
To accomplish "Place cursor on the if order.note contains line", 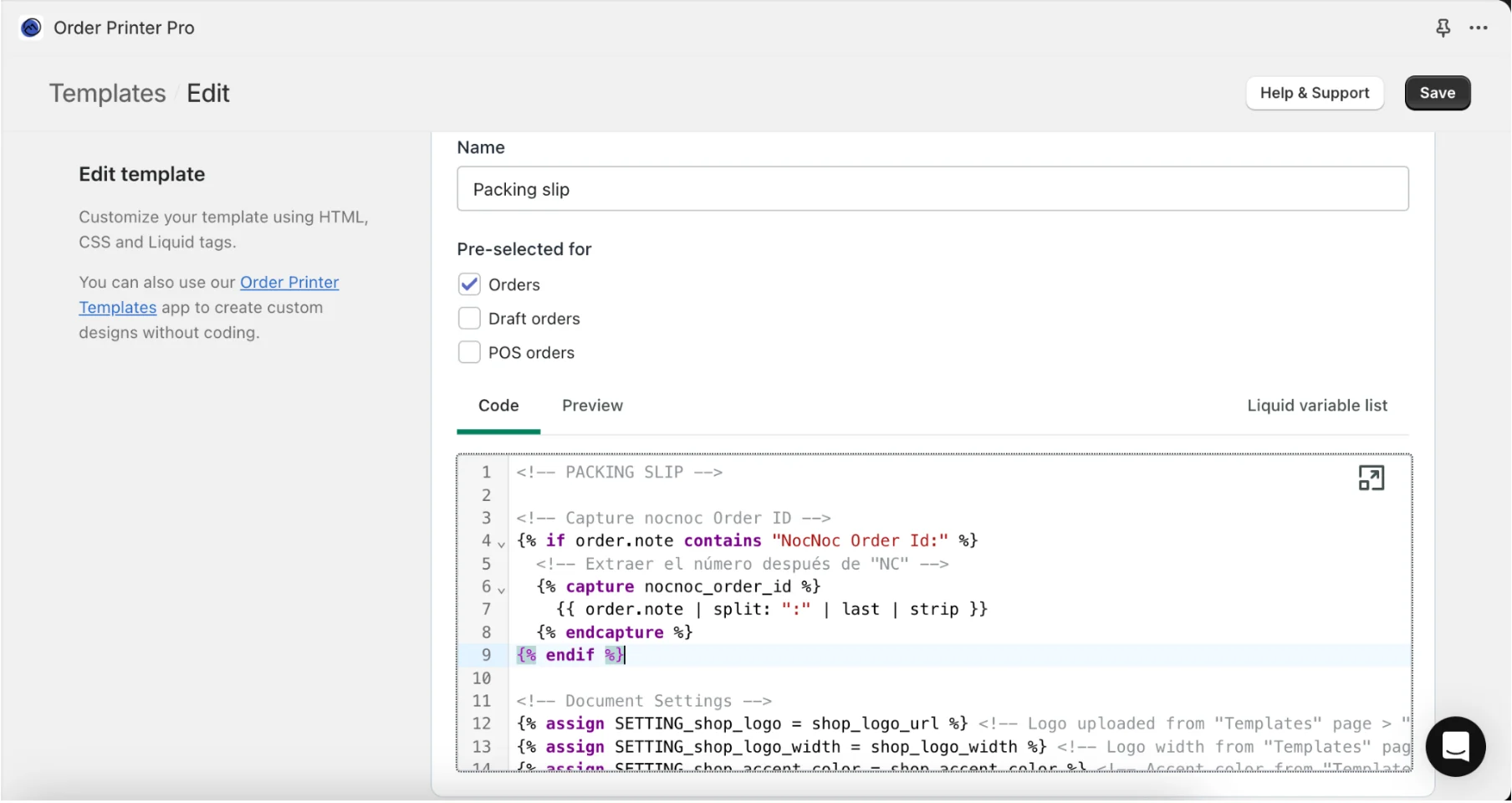I will point(747,540).
